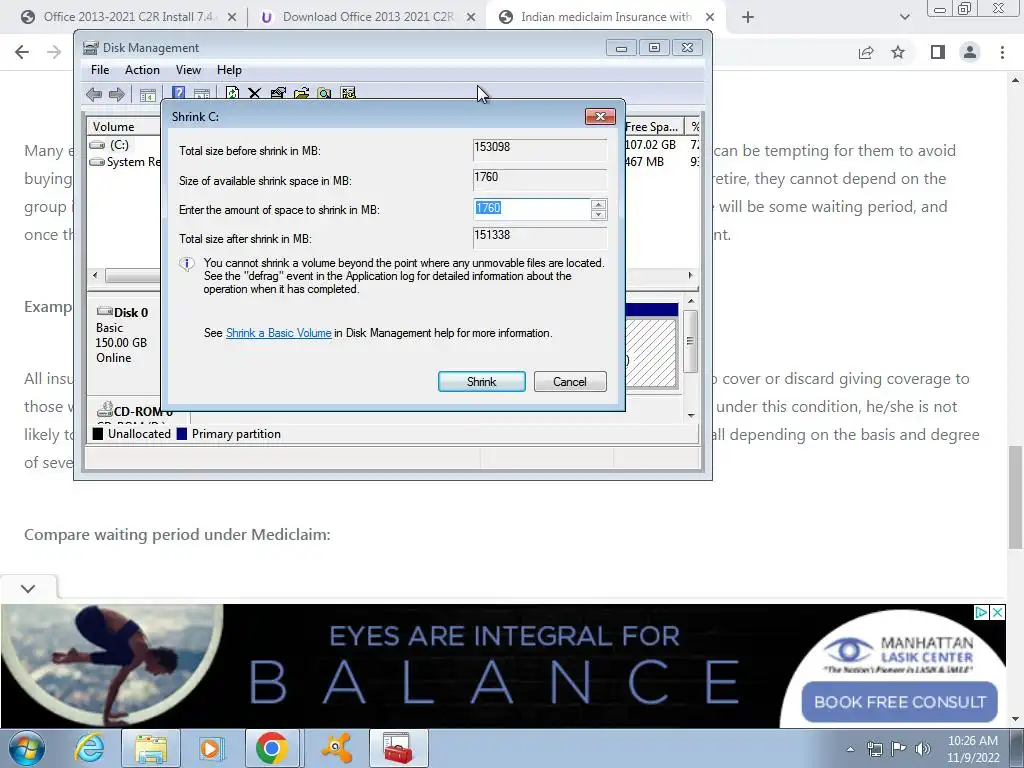The height and width of the screenshot is (768, 1024).
Task: Open the Chrome tab search chevron
Action: point(904,17)
